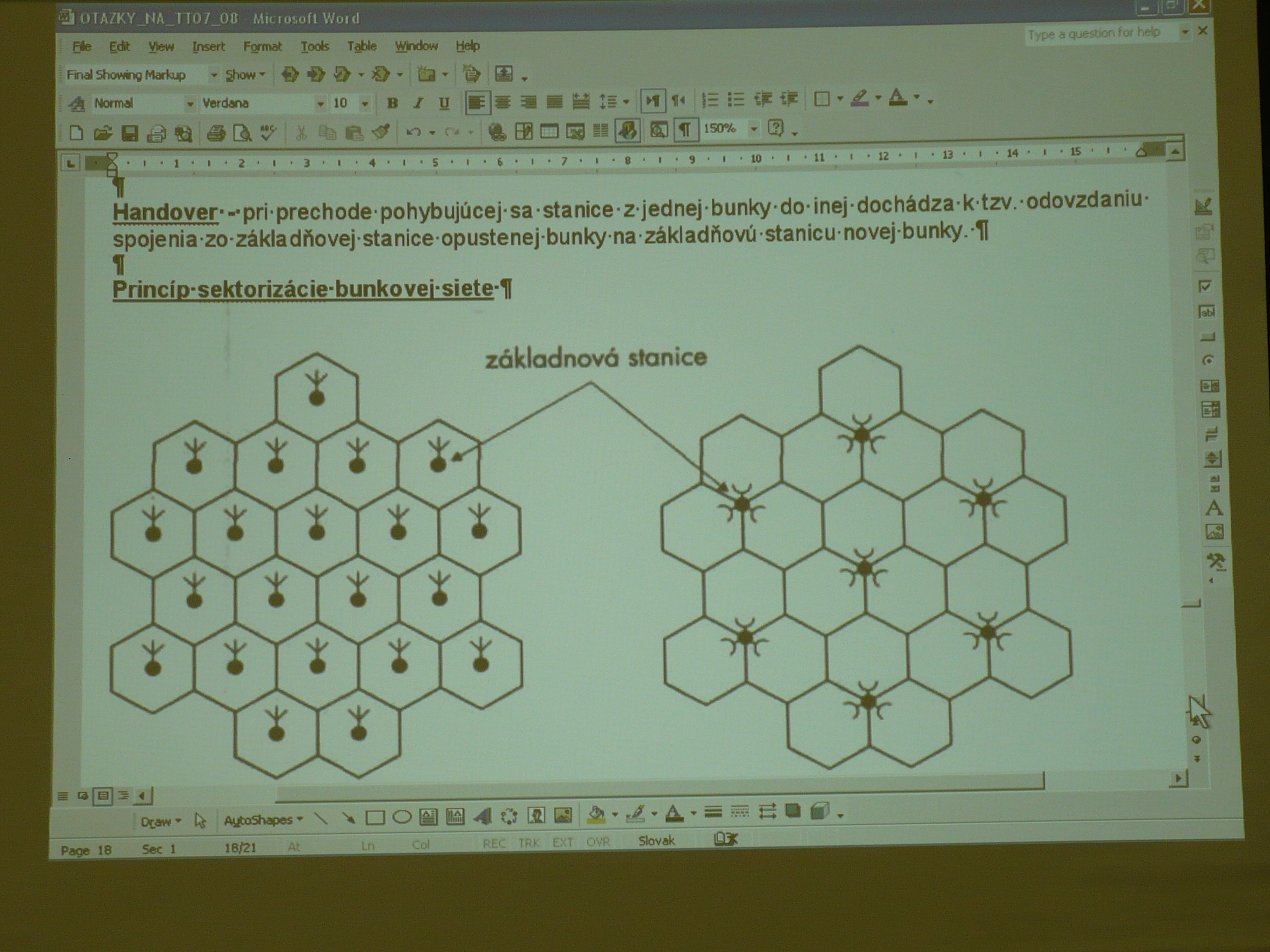
Task: Click the Spelling and Grammar check icon
Action: (x=268, y=133)
